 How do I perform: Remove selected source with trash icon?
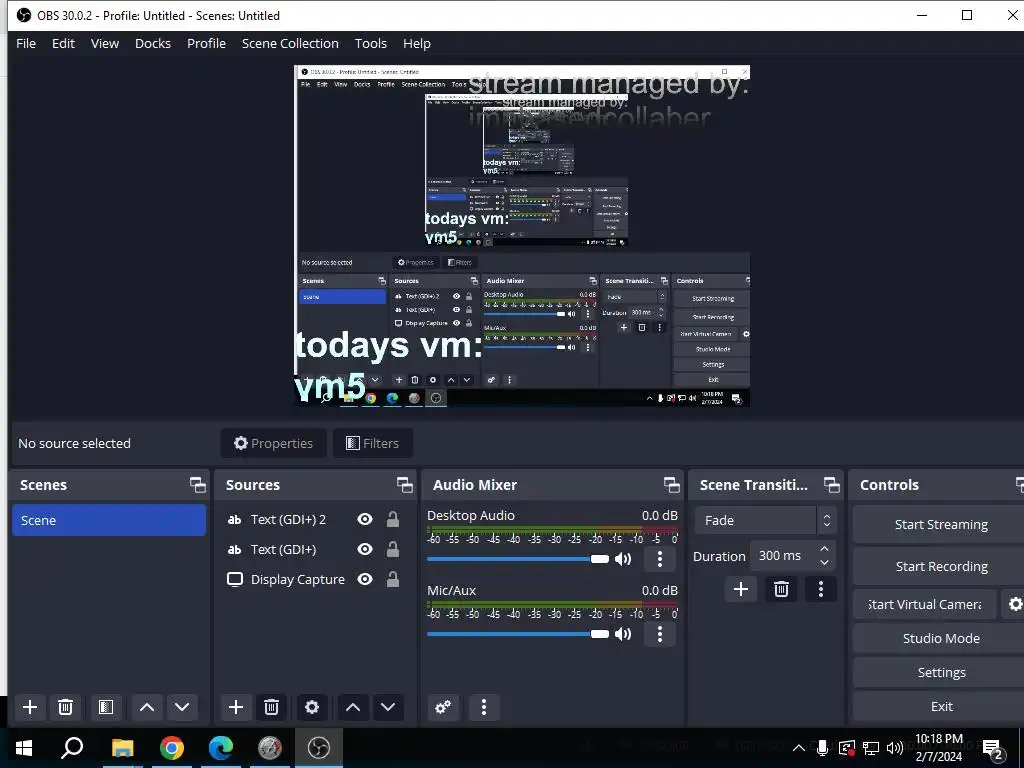pyautogui.click(x=272, y=707)
